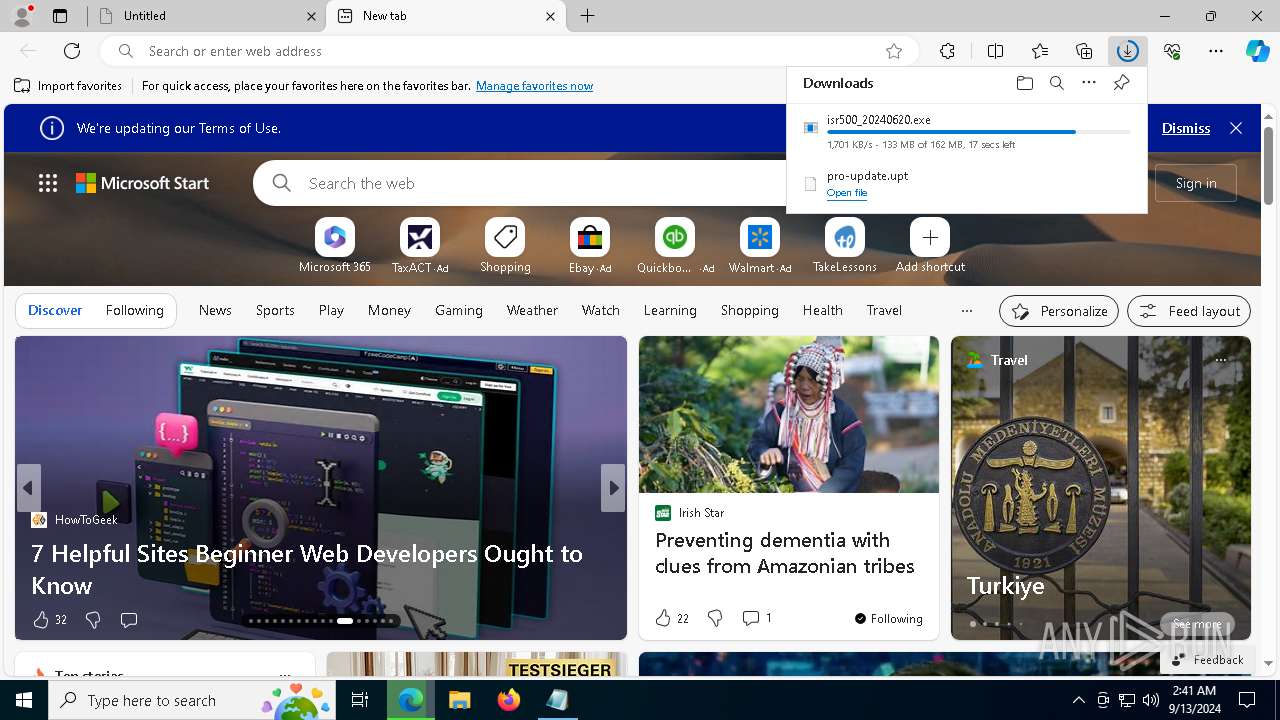
Task: Open TakeLessons shortcut
Action: [845, 245]
